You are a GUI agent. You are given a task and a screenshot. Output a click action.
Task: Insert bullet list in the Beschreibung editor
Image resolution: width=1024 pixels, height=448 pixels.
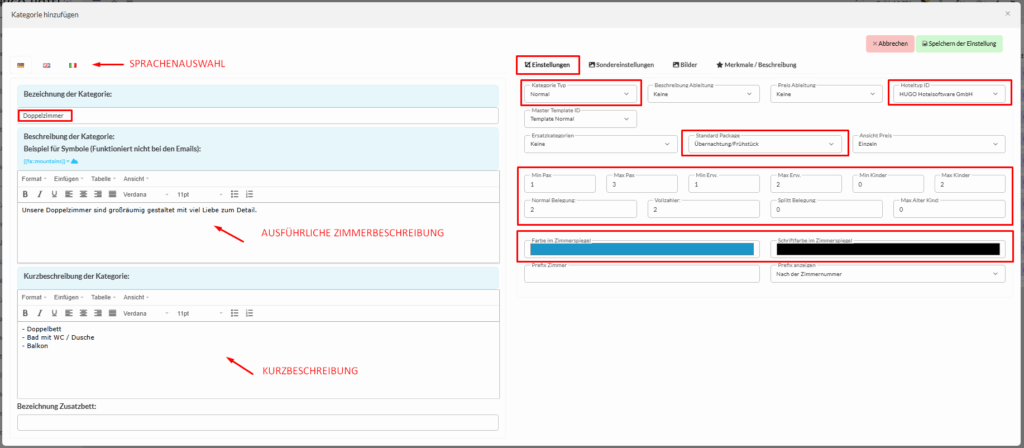pyautogui.click(x=235, y=193)
